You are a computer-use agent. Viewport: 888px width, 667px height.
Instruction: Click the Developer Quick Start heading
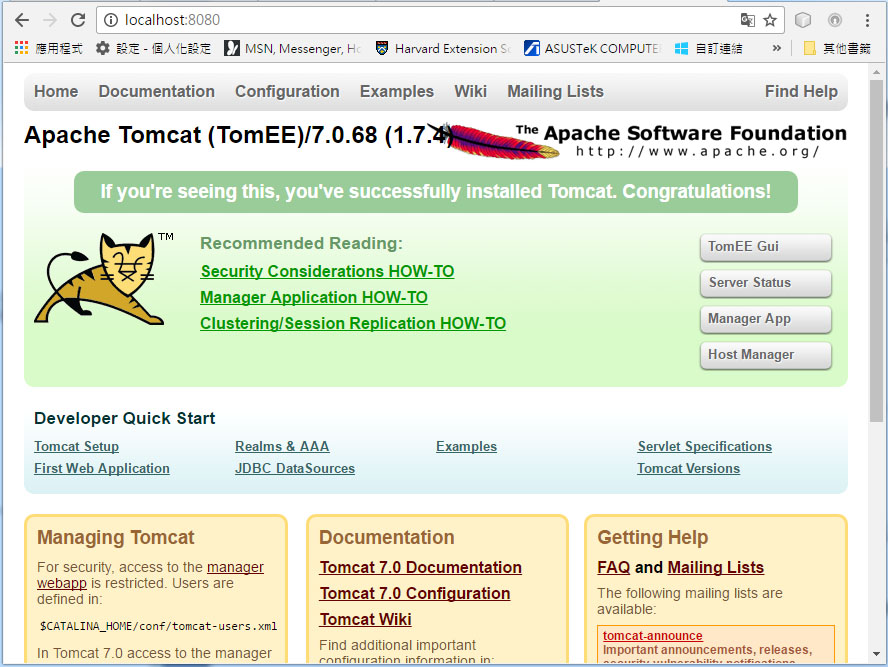point(125,418)
